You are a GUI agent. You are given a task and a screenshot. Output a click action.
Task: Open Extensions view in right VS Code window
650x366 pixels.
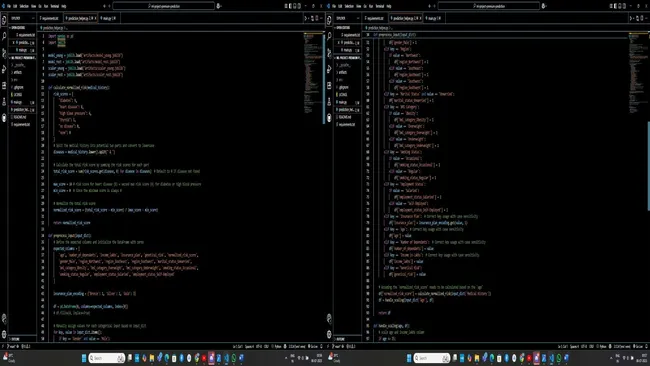pos(329,85)
